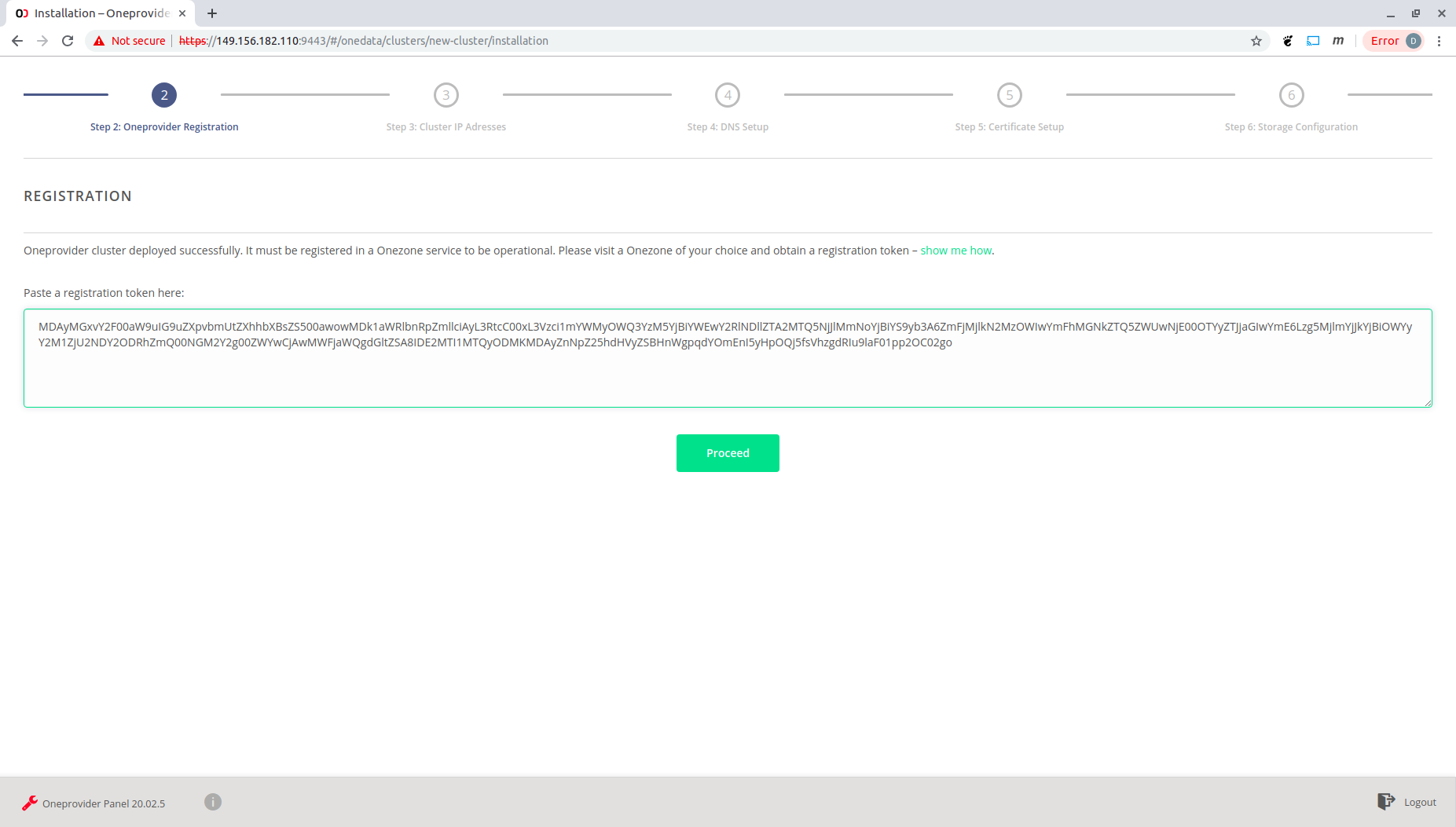Click the claw-shaped extension icon
The height and width of the screenshot is (827, 1456).
click(x=1288, y=41)
